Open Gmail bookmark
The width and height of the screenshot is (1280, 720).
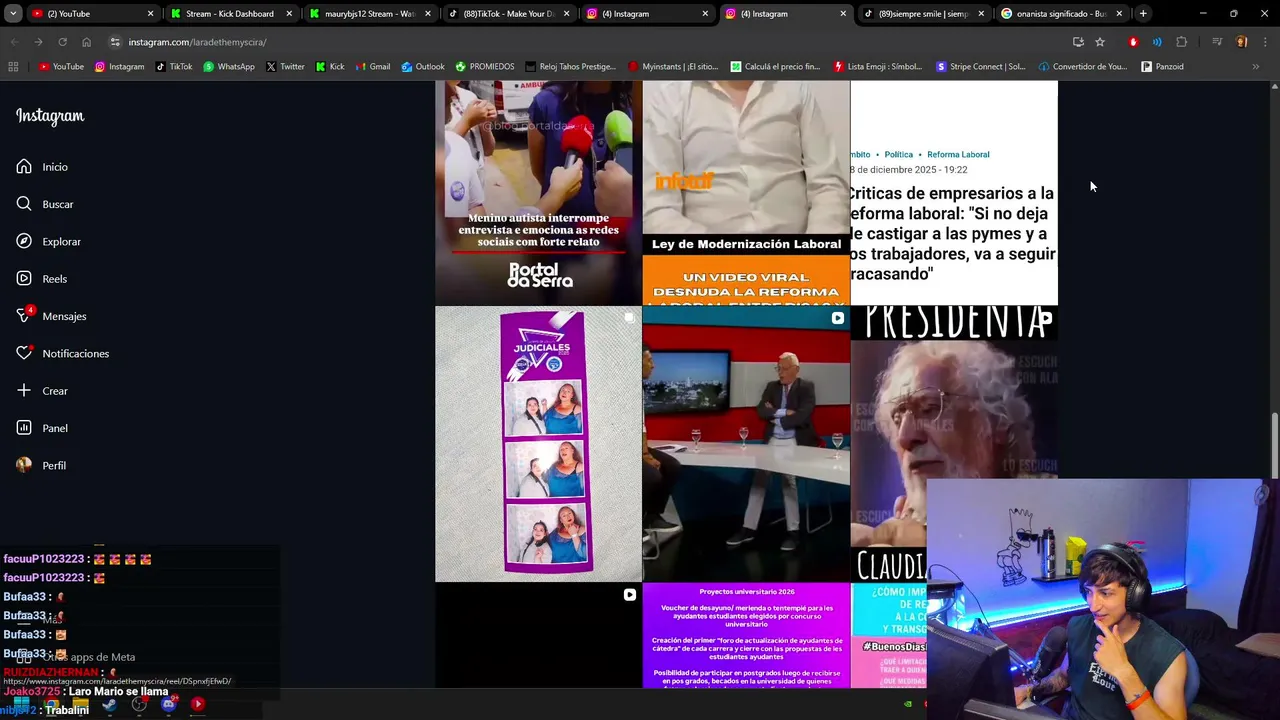click(372, 67)
